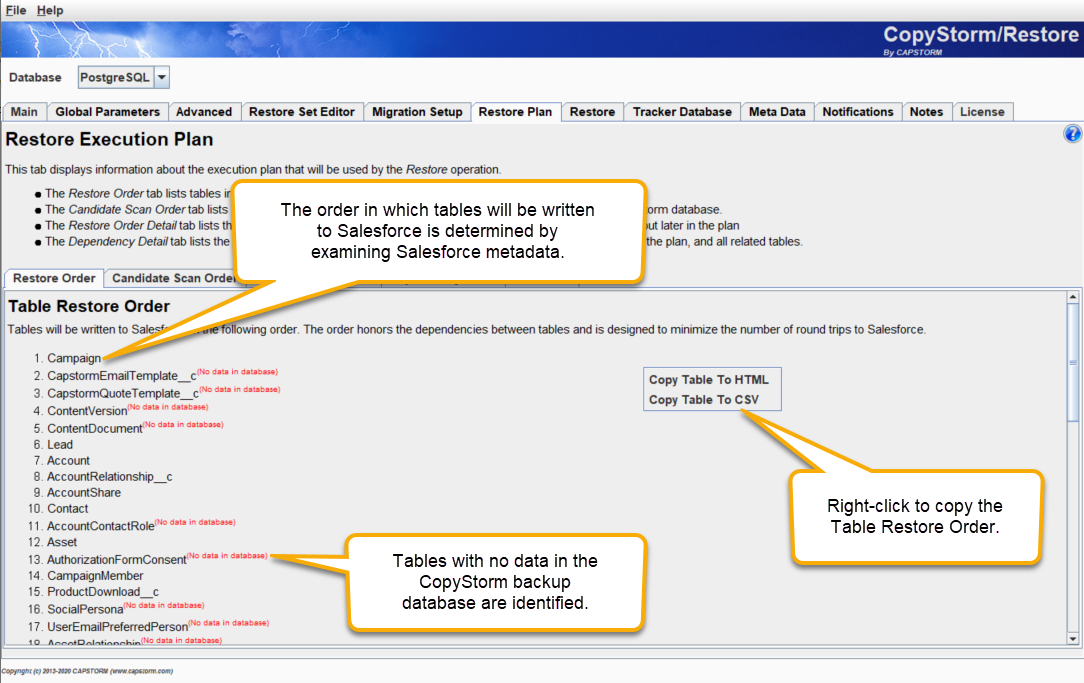Screen dimensions: 1084x683
Task: Open the Restore Set Editor tab
Action: pyautogui.click(x=302, y=112)
